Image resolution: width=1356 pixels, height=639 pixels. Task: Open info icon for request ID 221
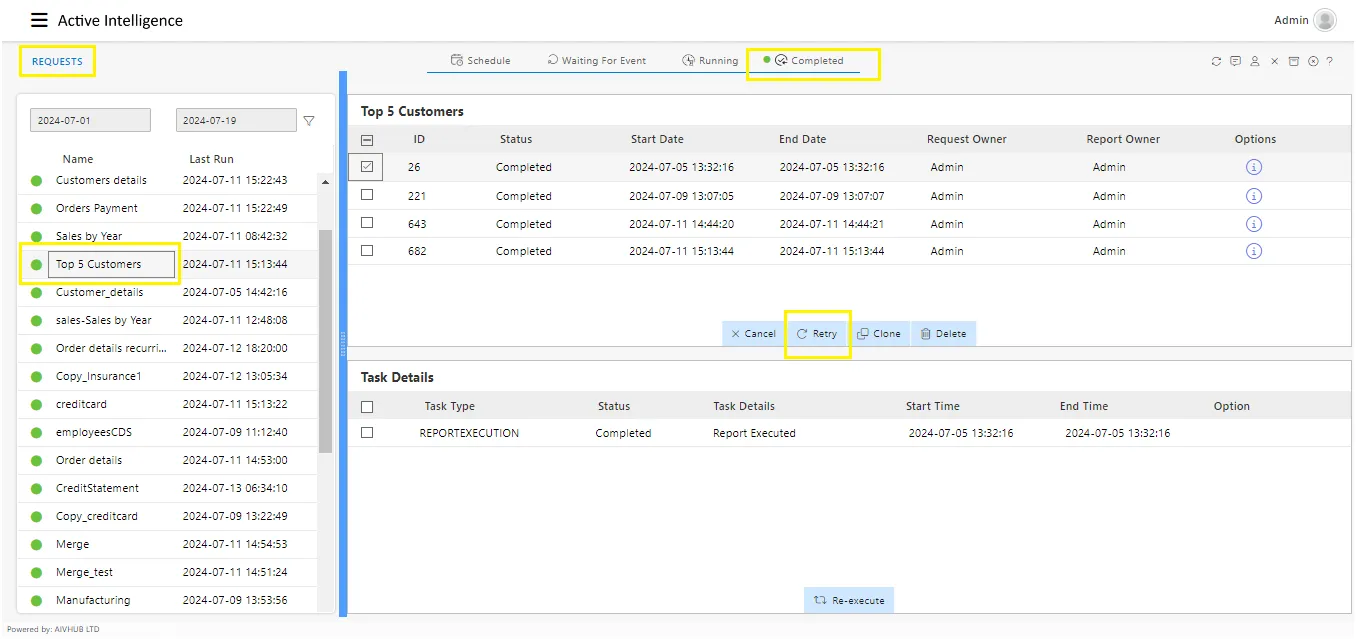coord(1254,196)
